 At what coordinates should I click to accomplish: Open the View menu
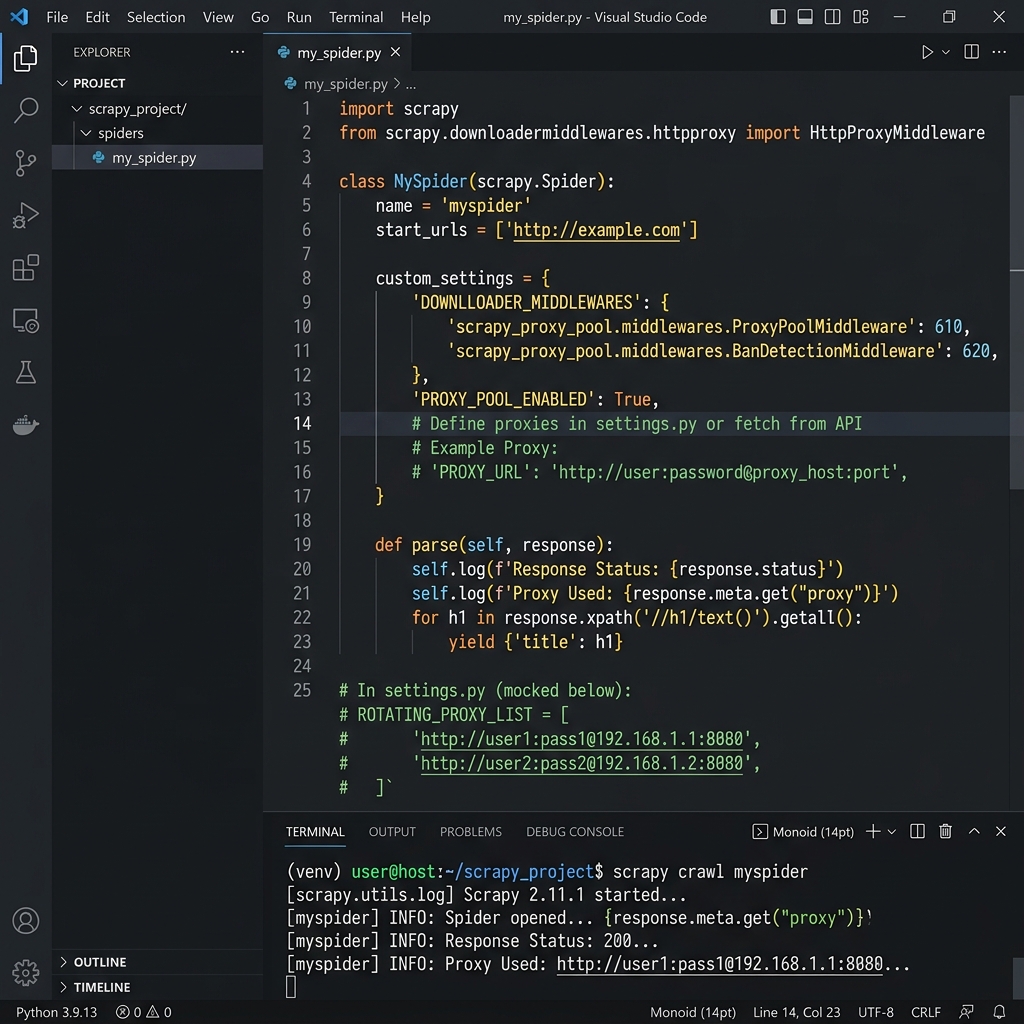[218, 17]
